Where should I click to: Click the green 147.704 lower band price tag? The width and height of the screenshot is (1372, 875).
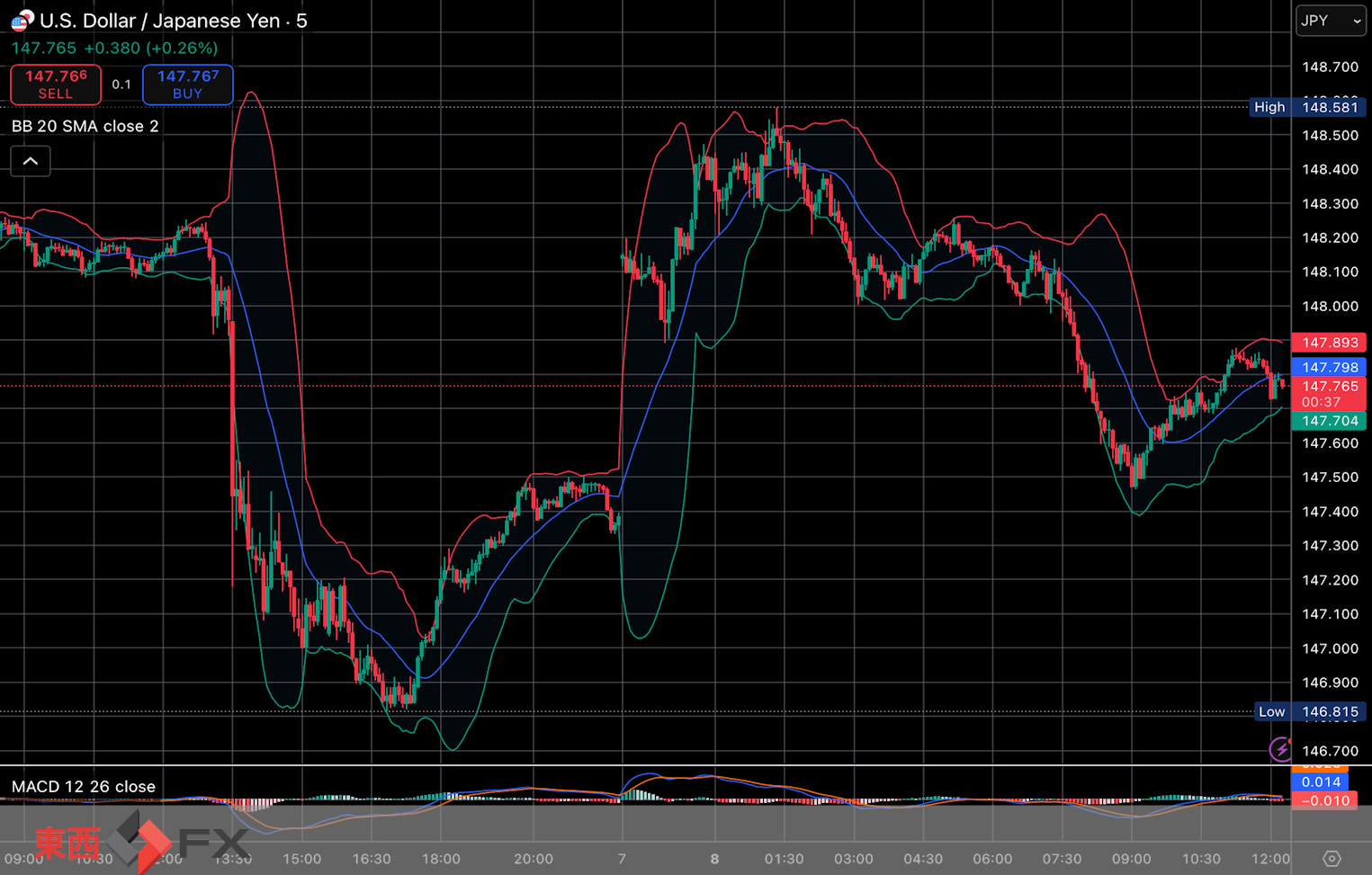(x=1330, y=421)
